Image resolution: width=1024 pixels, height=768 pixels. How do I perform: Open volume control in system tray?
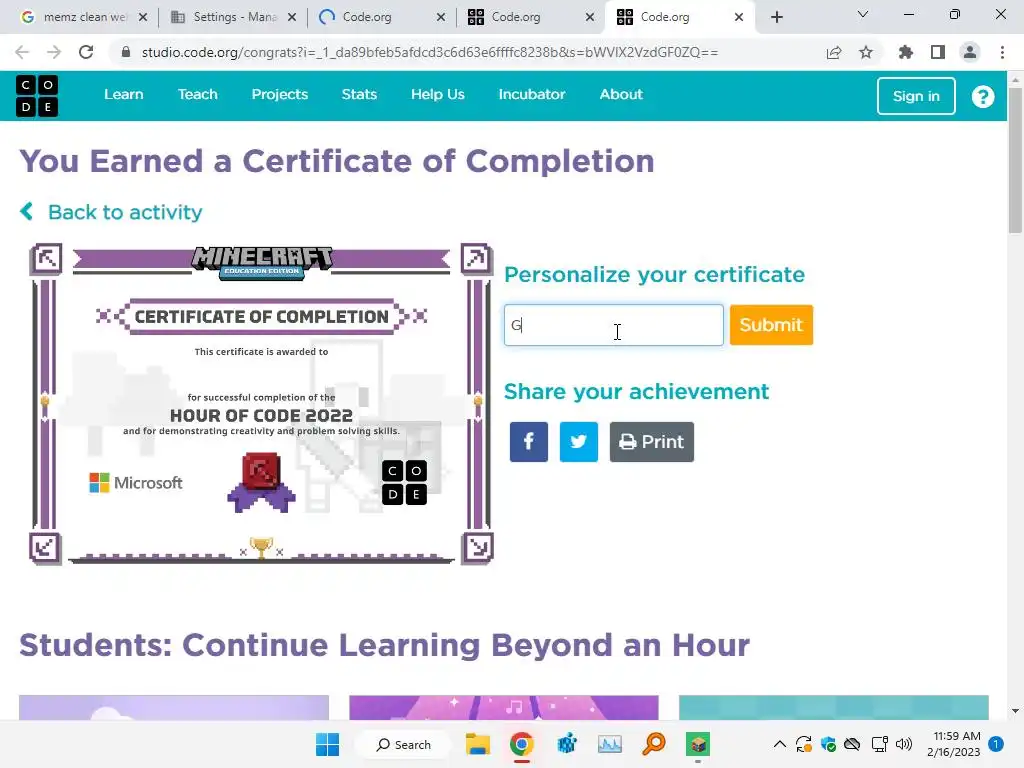904,744
